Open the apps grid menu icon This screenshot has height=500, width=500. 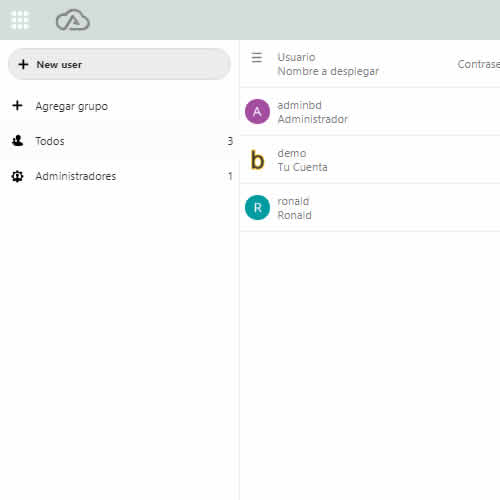(x=20, y=20)
